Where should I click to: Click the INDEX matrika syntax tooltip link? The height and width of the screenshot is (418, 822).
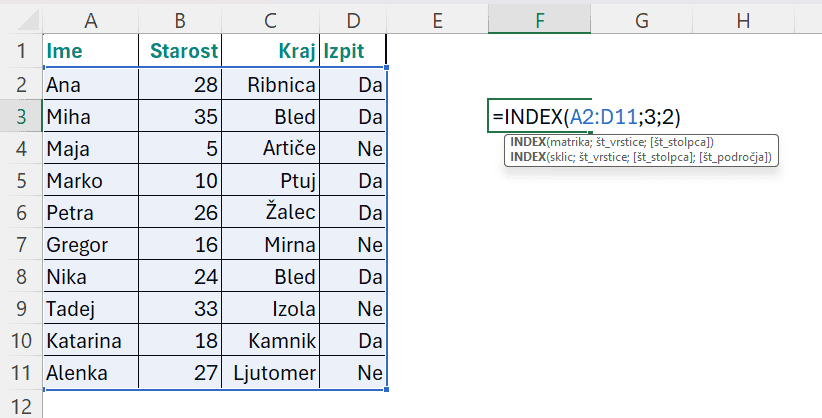(527, 142)
